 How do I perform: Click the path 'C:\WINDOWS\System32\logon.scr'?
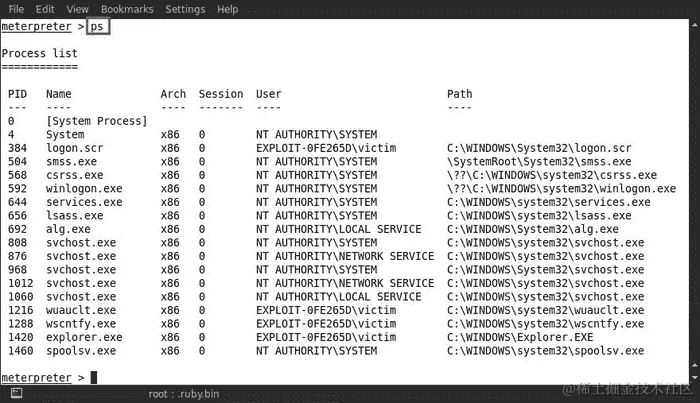tap(539, 148)
